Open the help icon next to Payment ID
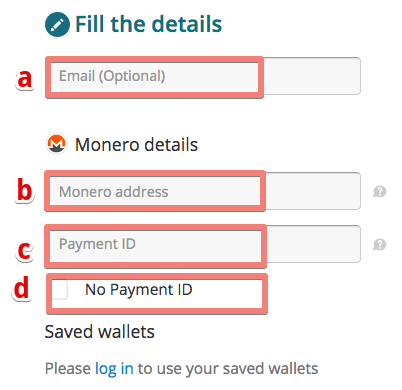This screenshot has height=390, width=402. tap(379, 244)
